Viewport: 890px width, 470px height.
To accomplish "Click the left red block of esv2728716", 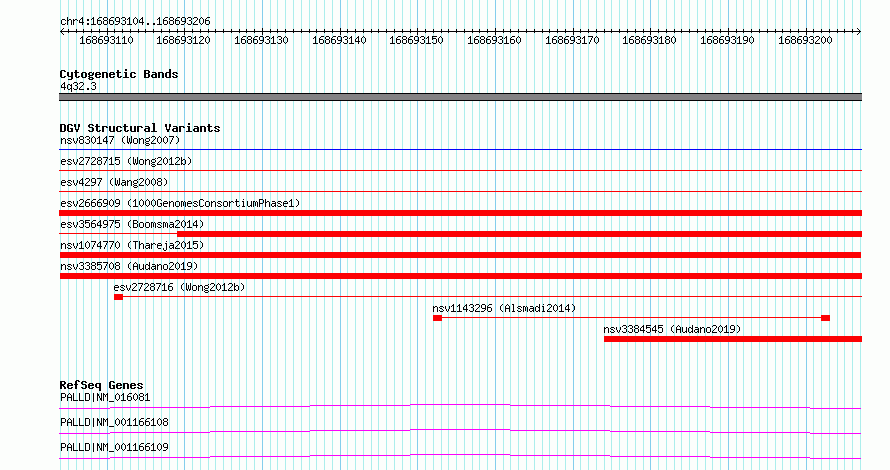I will point(118,297).
